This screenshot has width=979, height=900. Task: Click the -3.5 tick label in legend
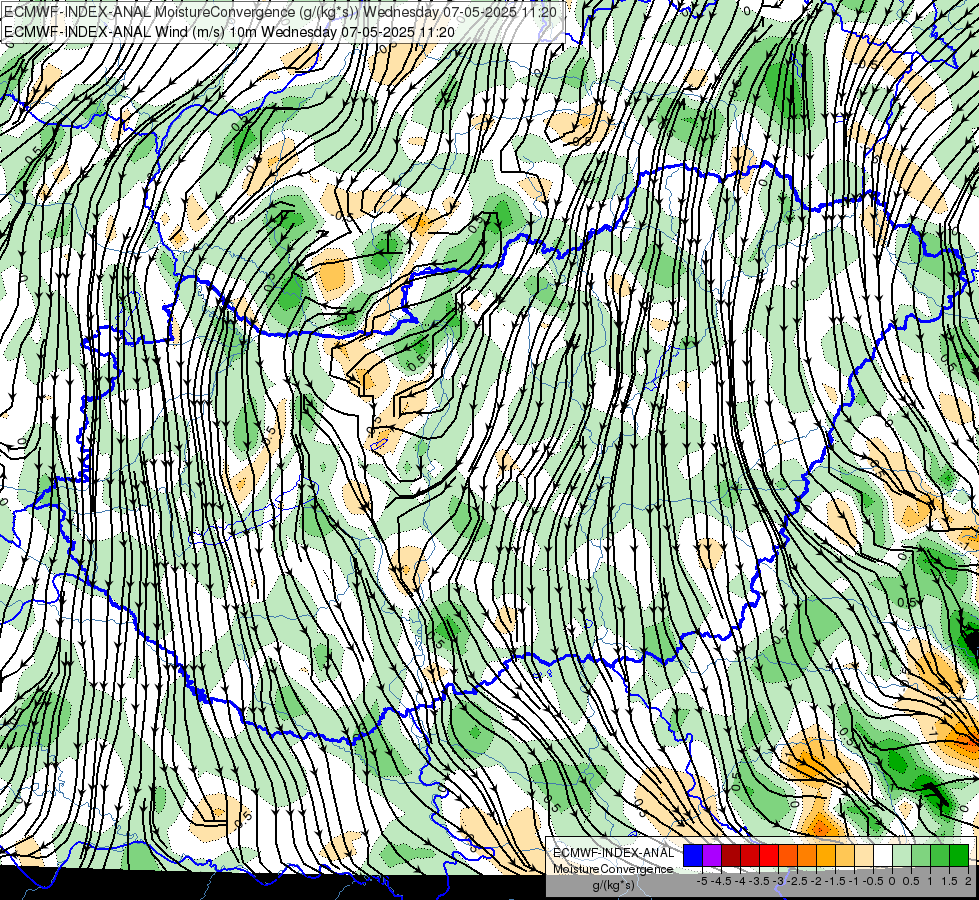pyautogui.click(x=759, y=881)
